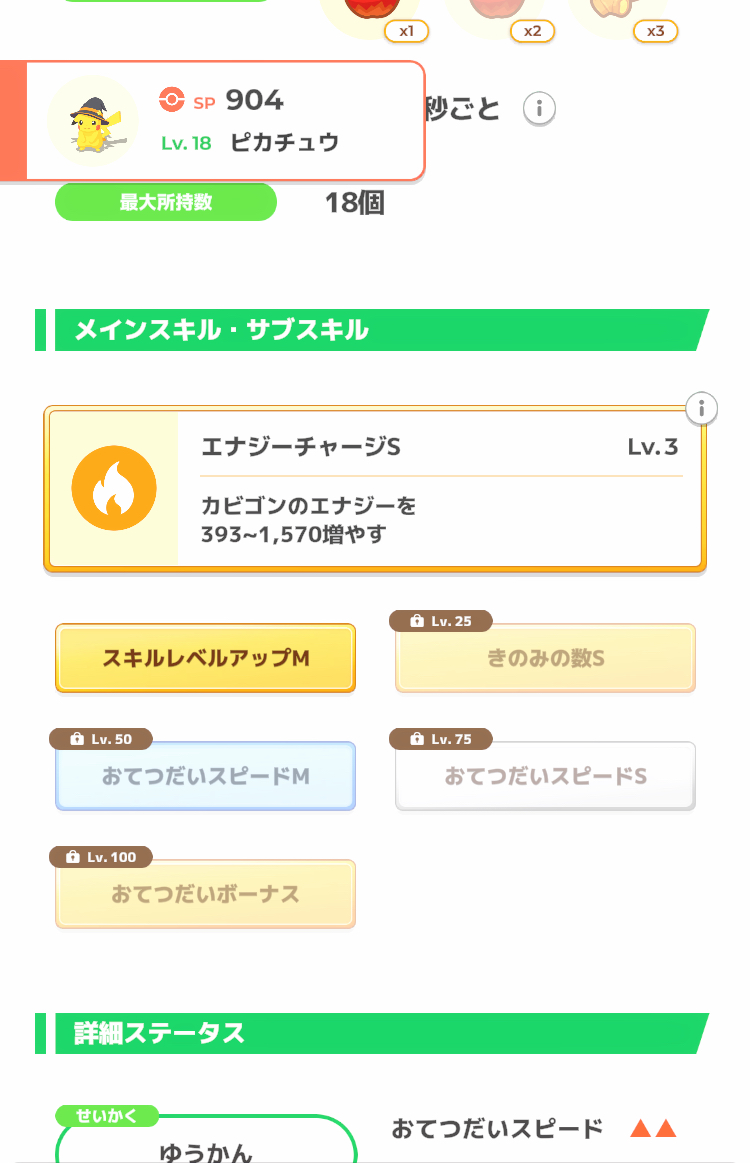
Task: Tap the lock icon on Lv. 100 badge
Action: (x=72, y=858)
